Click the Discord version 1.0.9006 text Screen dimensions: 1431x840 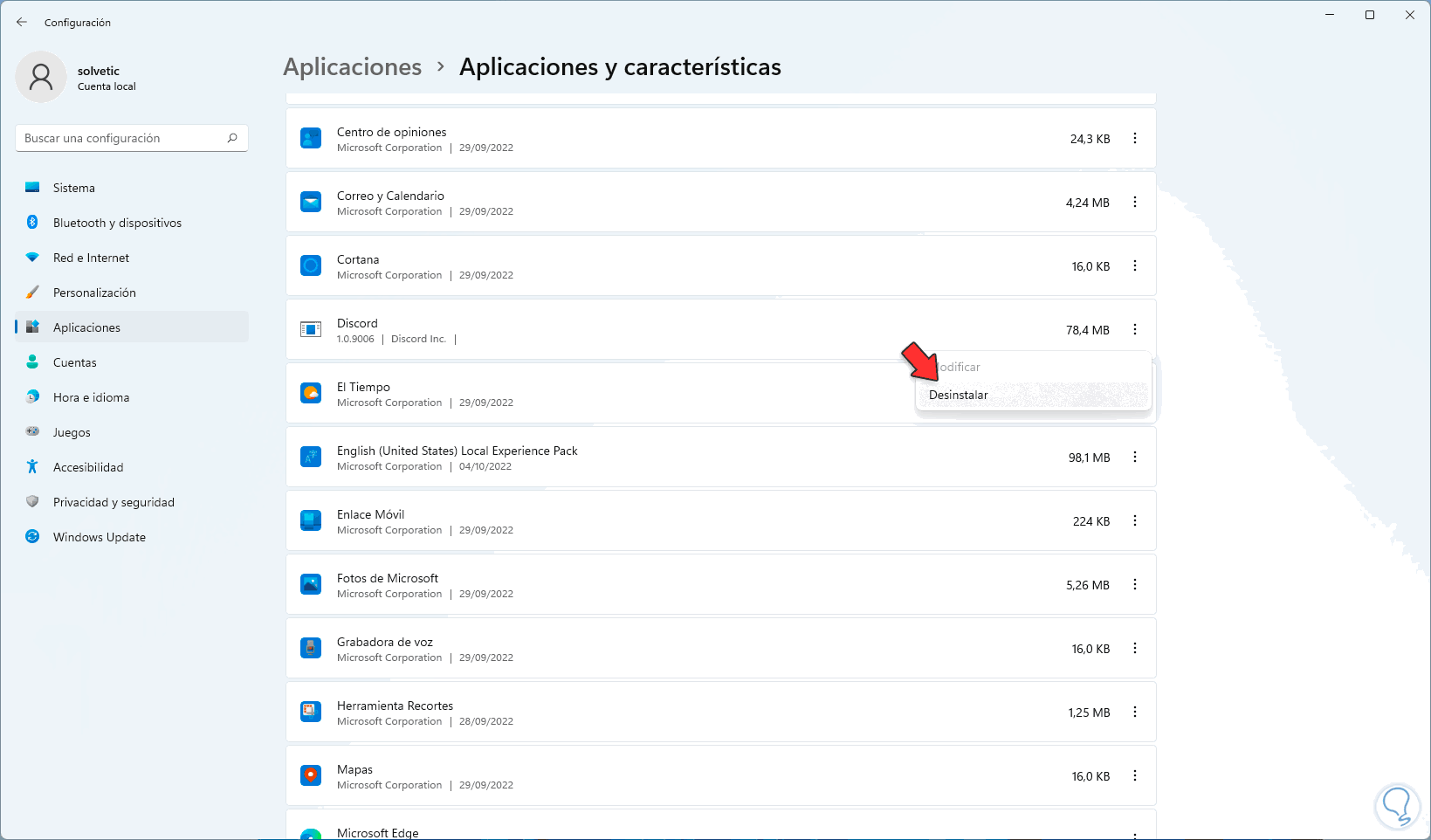click(x=355, y=339)
